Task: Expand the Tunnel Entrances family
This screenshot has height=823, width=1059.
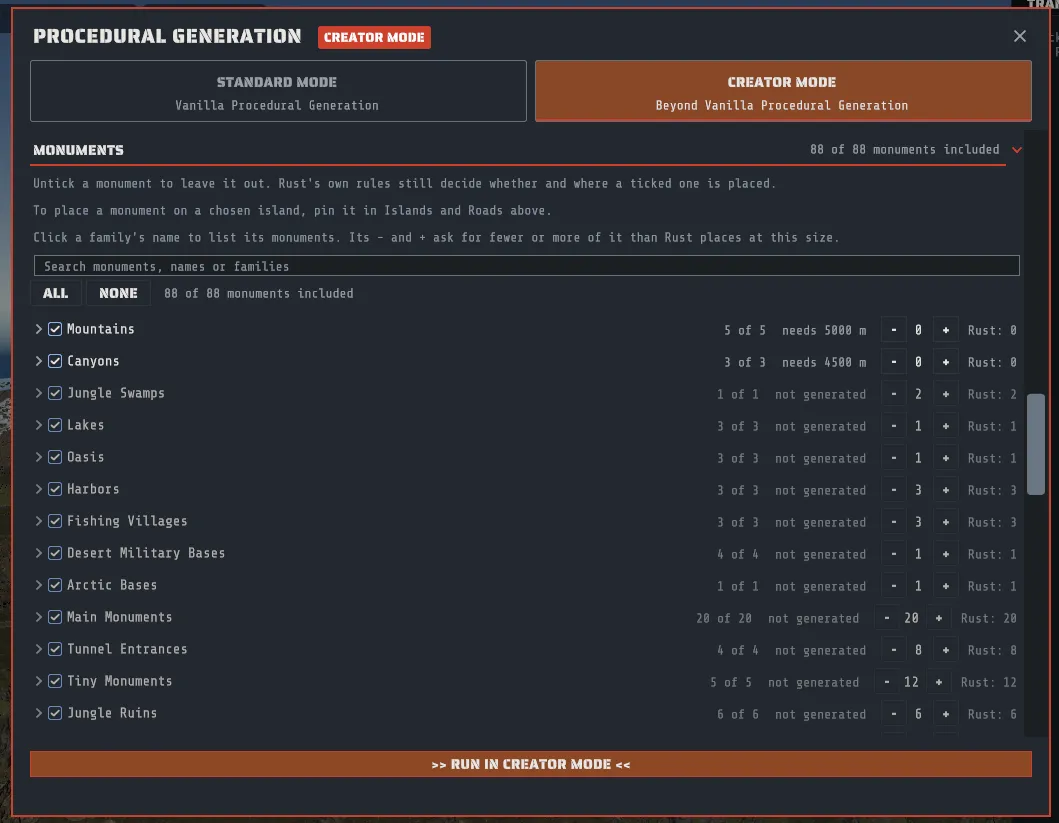Action: pyautogui.click(x=38, y=649)
